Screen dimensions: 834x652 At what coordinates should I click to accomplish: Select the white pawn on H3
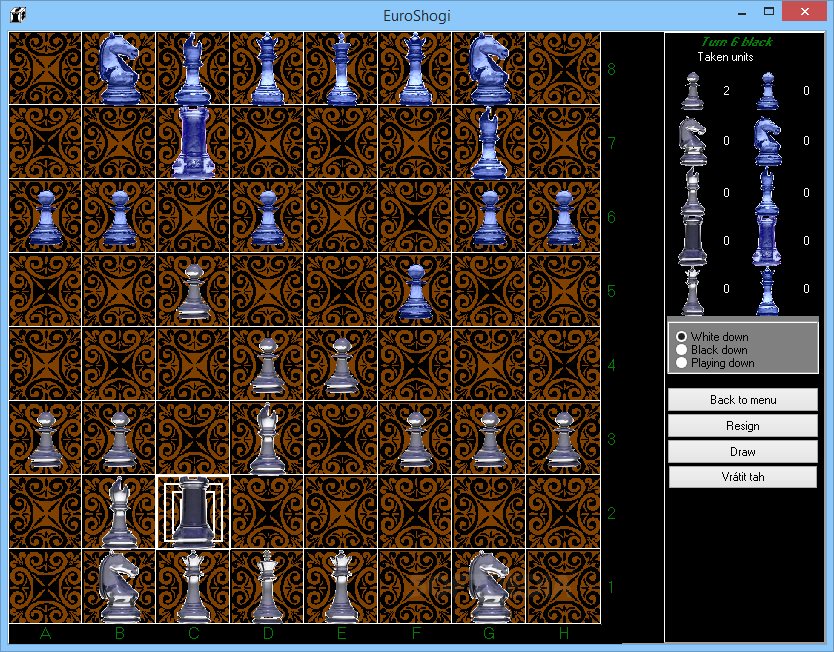click(x=563, y=439)
